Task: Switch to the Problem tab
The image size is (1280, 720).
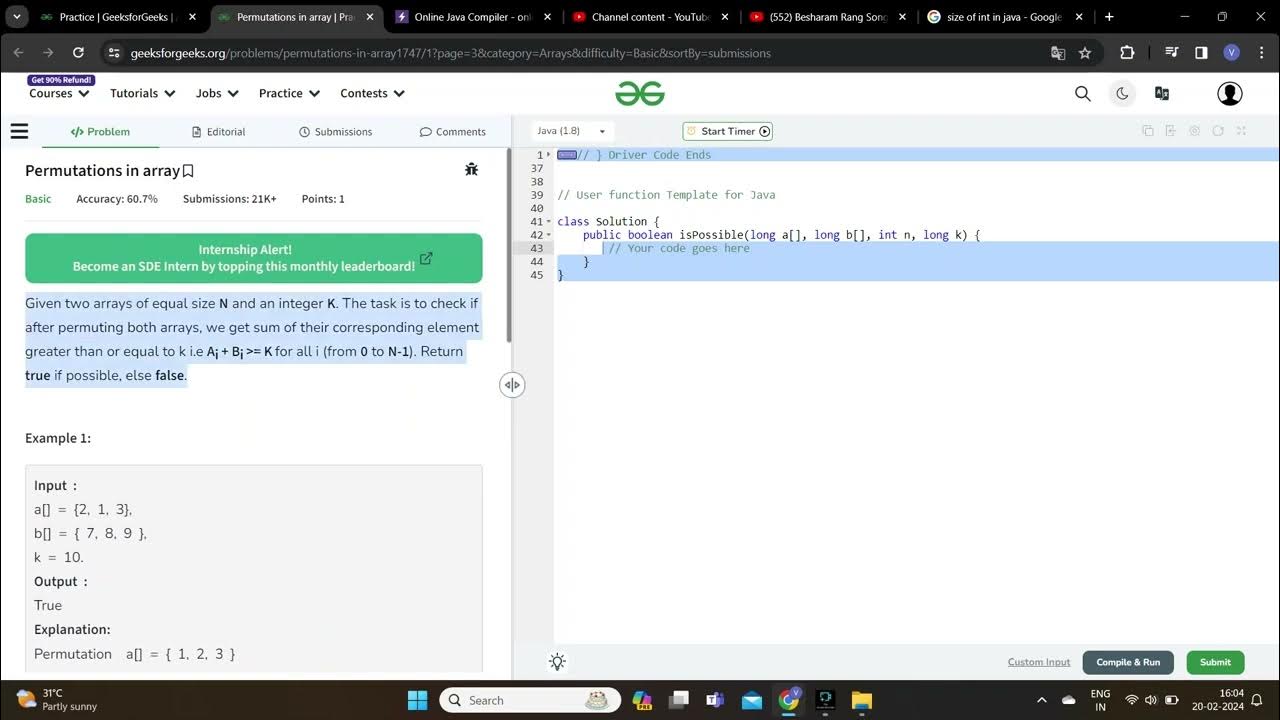Action: coord(100,131)
